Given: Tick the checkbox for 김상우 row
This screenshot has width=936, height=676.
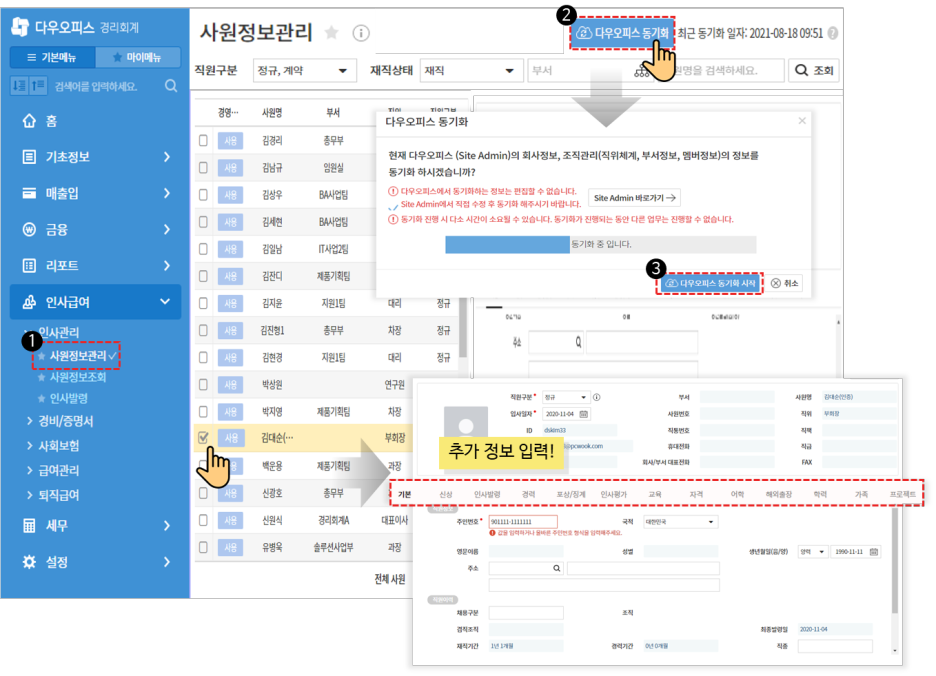Looking at the screenshot, I should pos(204,195).
